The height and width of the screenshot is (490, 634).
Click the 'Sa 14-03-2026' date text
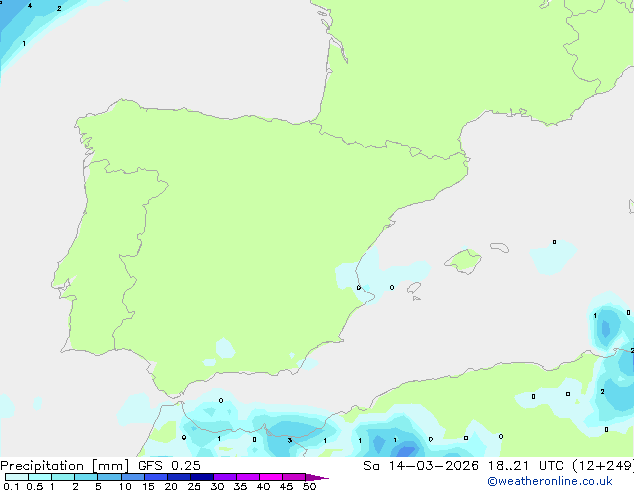pos(421,466)
